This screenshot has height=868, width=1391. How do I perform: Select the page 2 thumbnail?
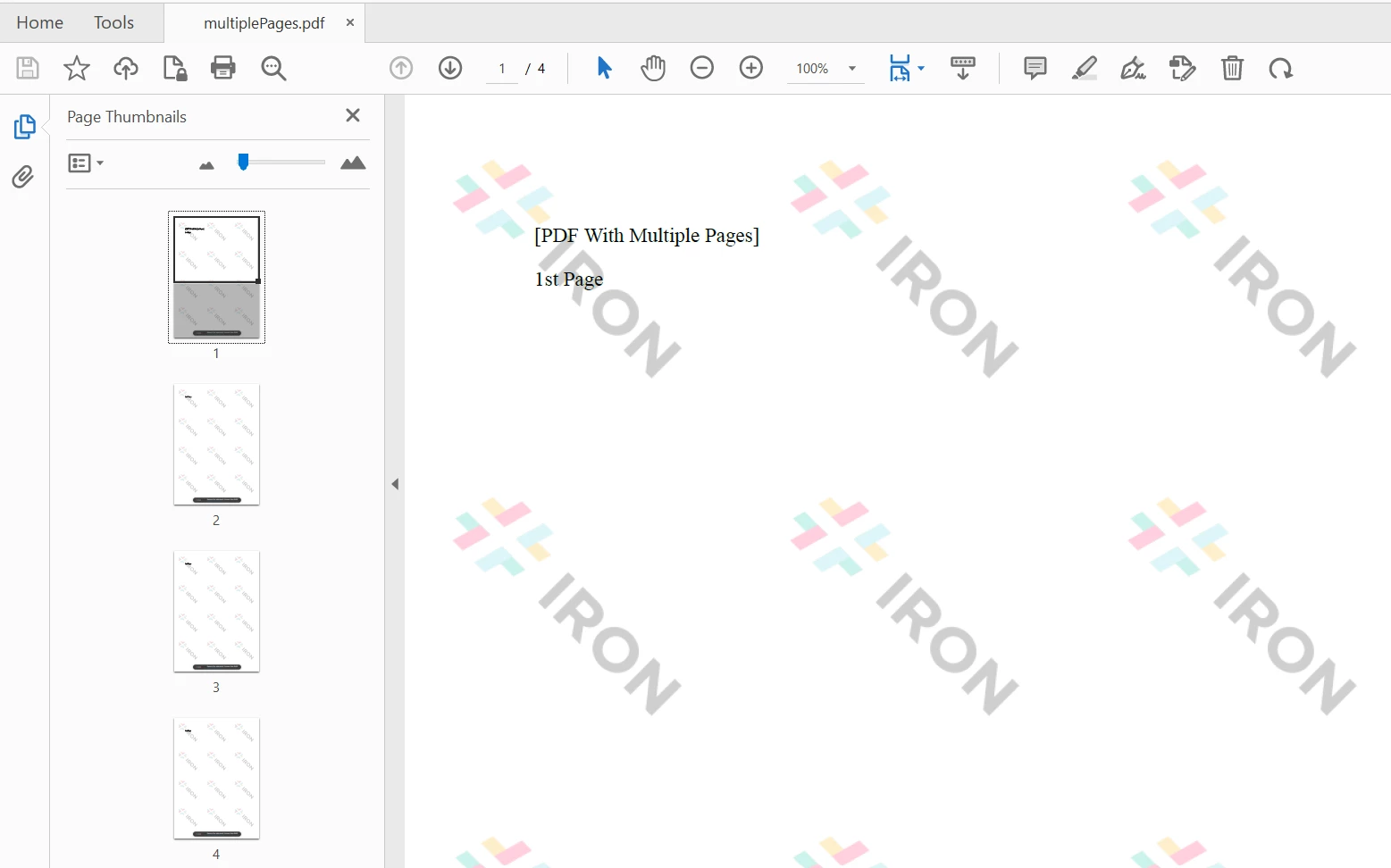[x=216, y=445]
